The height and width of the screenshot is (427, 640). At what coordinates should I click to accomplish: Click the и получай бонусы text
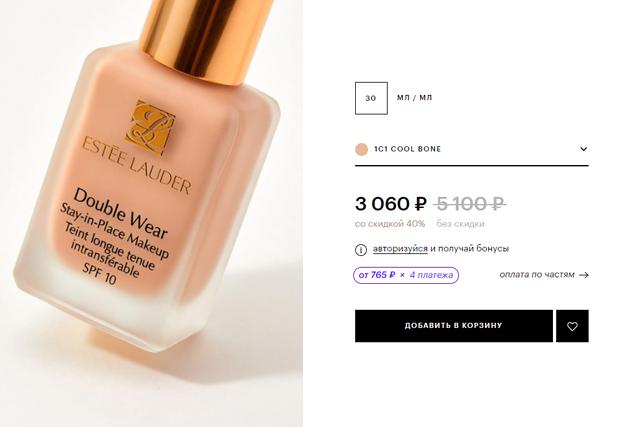tap(469, 249)
